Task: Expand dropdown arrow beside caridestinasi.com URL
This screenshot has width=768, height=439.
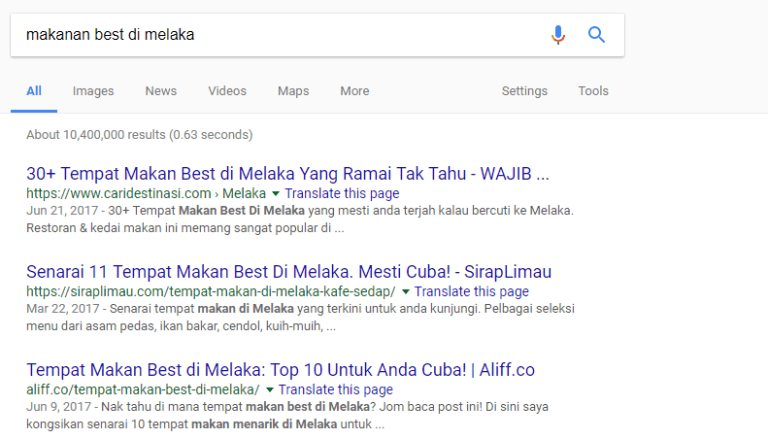Action: click(275, 194)
